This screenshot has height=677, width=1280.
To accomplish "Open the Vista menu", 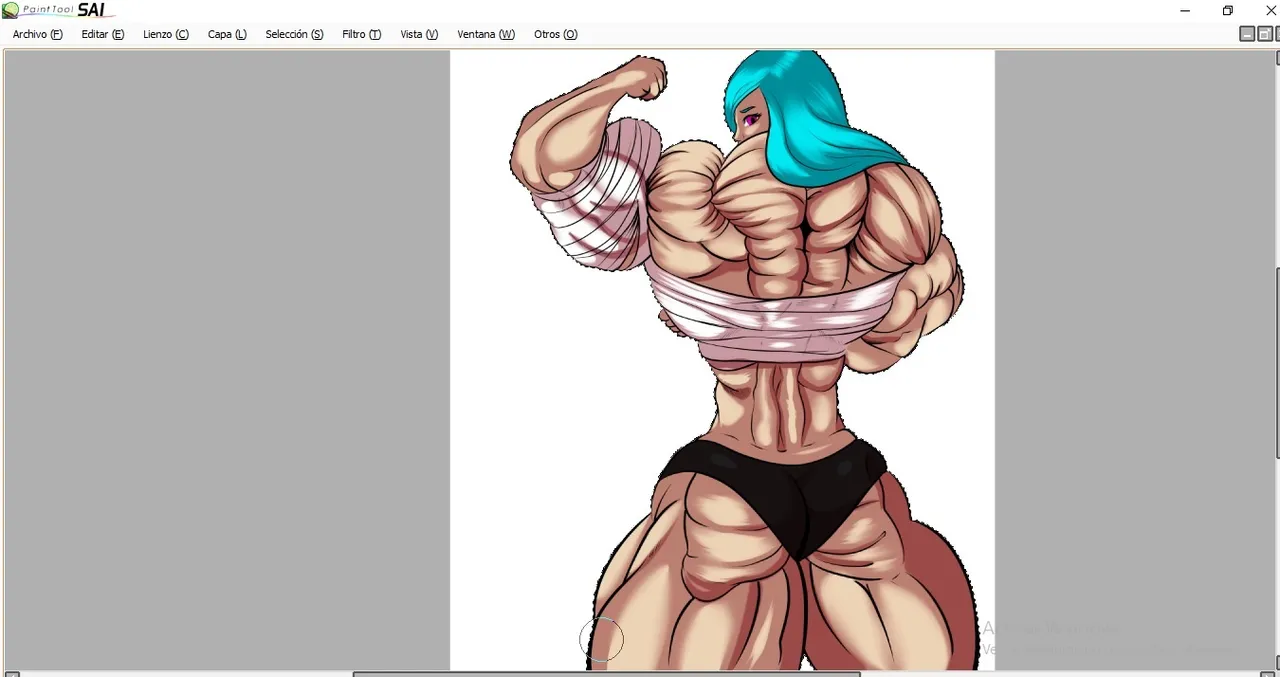I will [419, 34].
